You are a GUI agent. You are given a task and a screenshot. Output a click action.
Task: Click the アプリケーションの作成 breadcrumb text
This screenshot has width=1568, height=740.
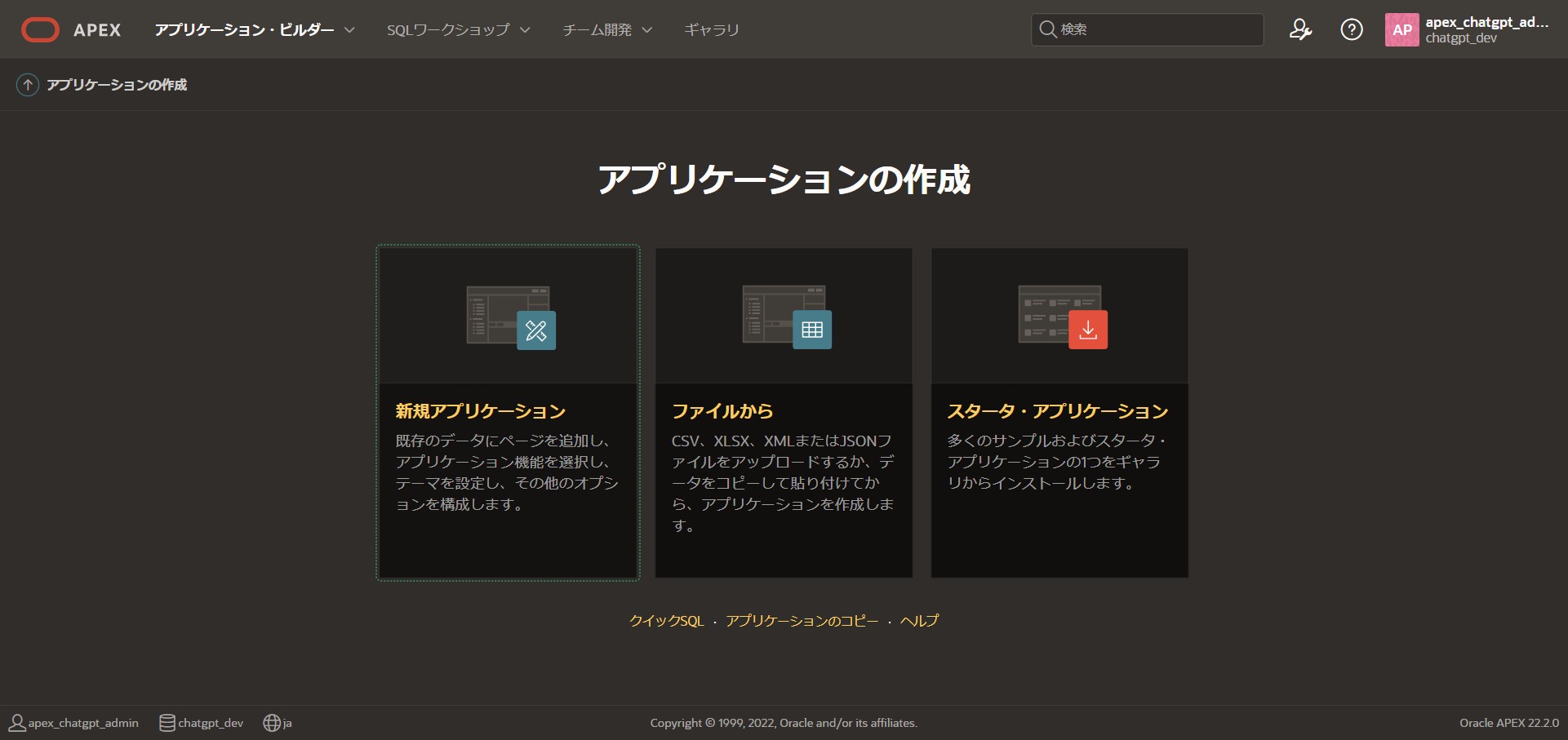[x=117, y=85]
